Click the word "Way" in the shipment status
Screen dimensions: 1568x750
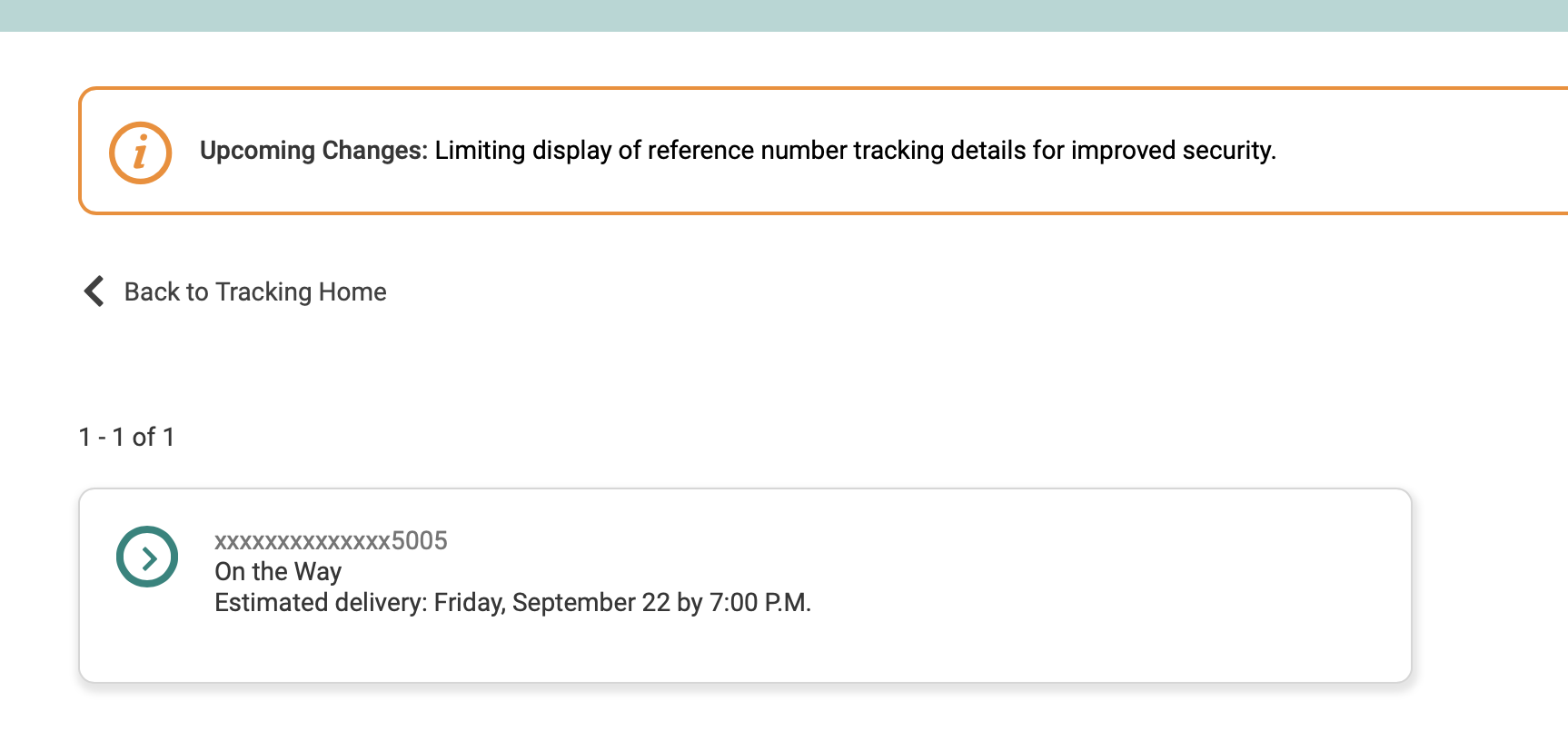[x=318, y=572]
